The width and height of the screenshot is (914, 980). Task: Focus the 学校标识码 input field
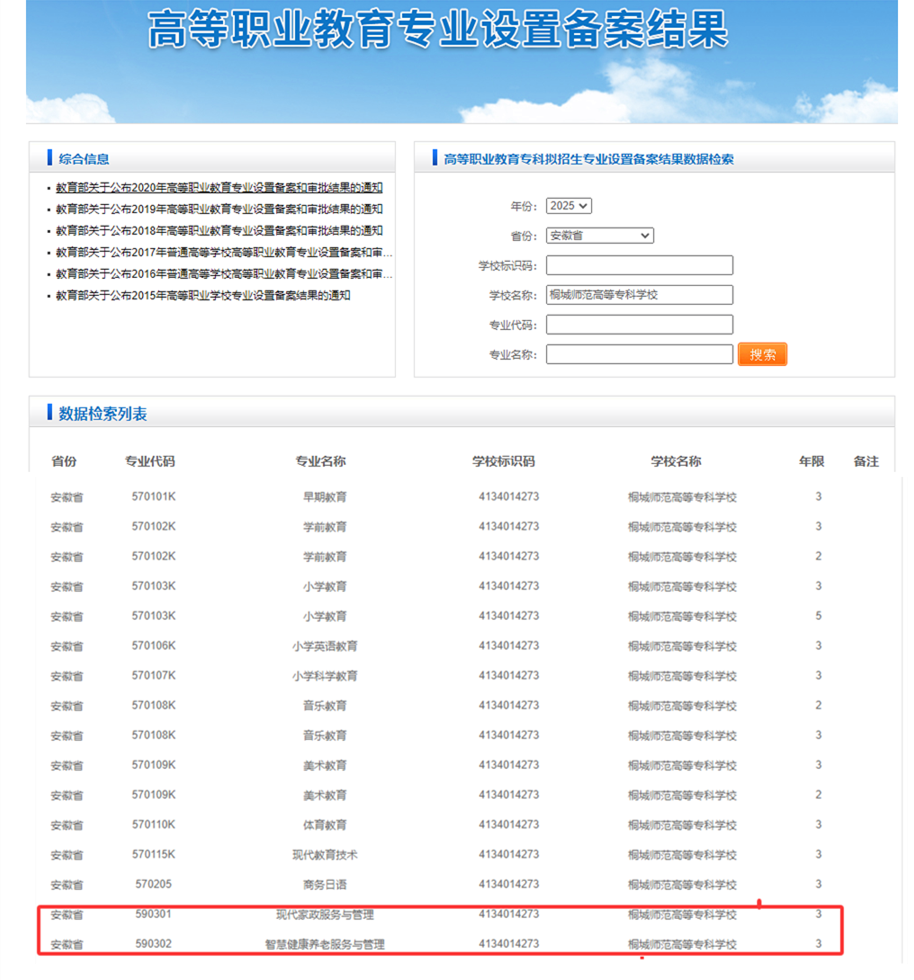(x=639, y=265)
